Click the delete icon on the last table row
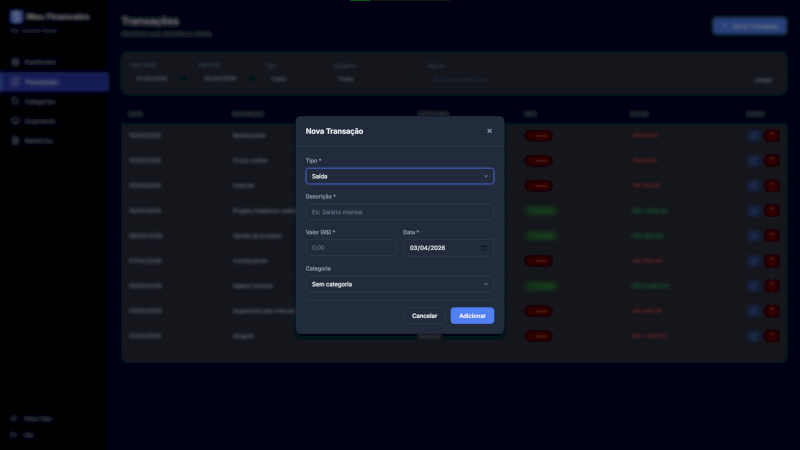Screen dimensions: 800x450 pyautogui.click(x=772, y=335)
